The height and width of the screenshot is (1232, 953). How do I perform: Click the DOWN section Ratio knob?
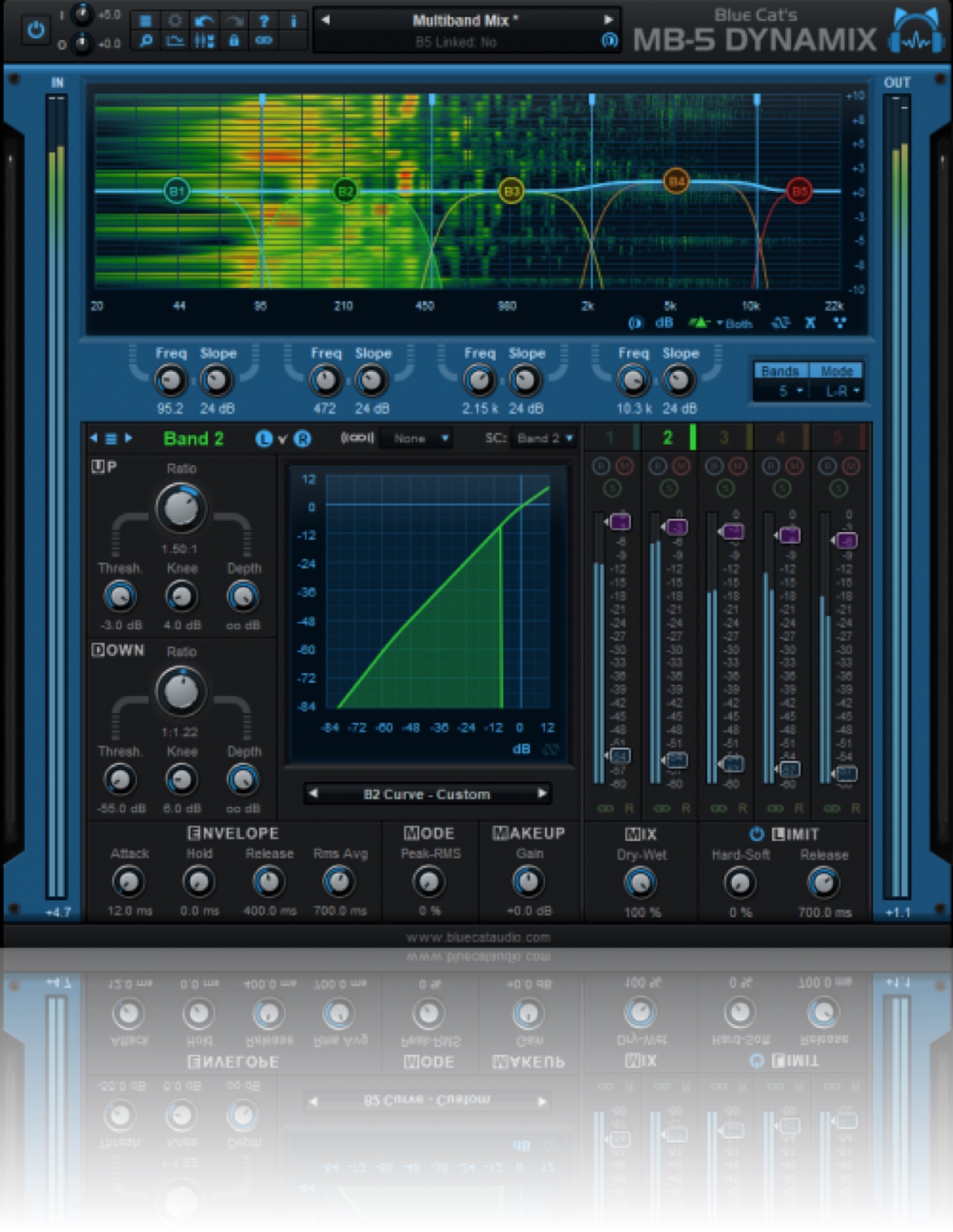coord(181,691)
